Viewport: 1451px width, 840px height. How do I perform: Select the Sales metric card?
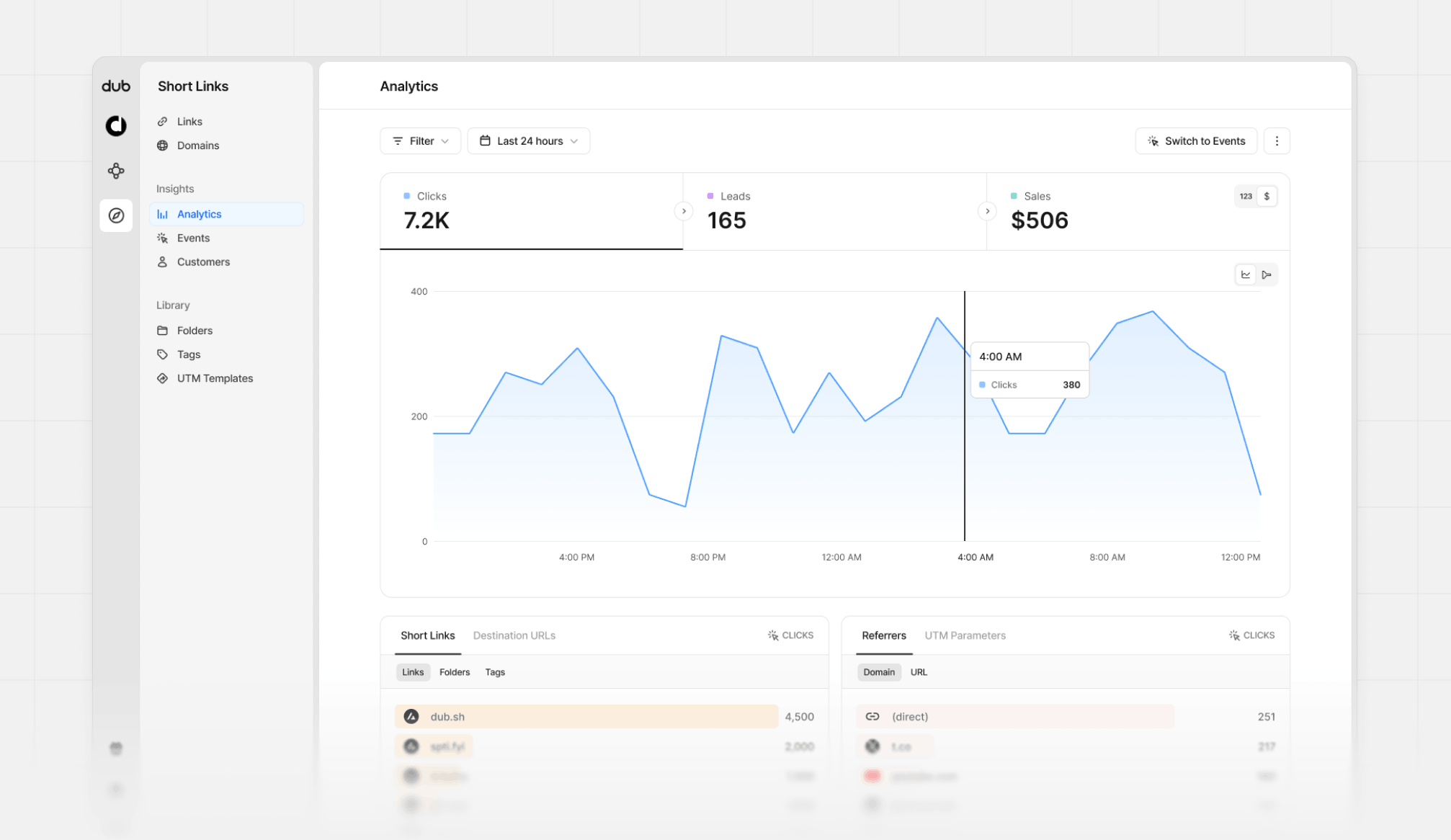pos(1138,211)
